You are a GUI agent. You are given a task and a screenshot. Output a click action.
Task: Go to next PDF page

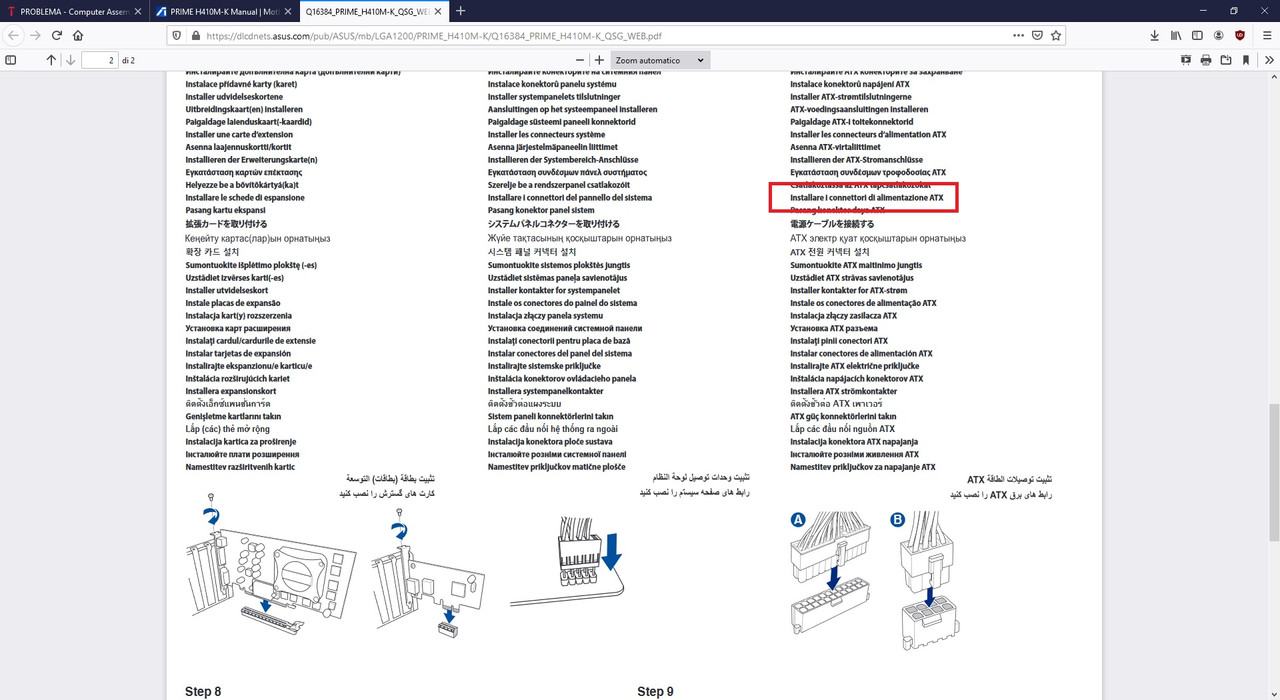point(71,60)
